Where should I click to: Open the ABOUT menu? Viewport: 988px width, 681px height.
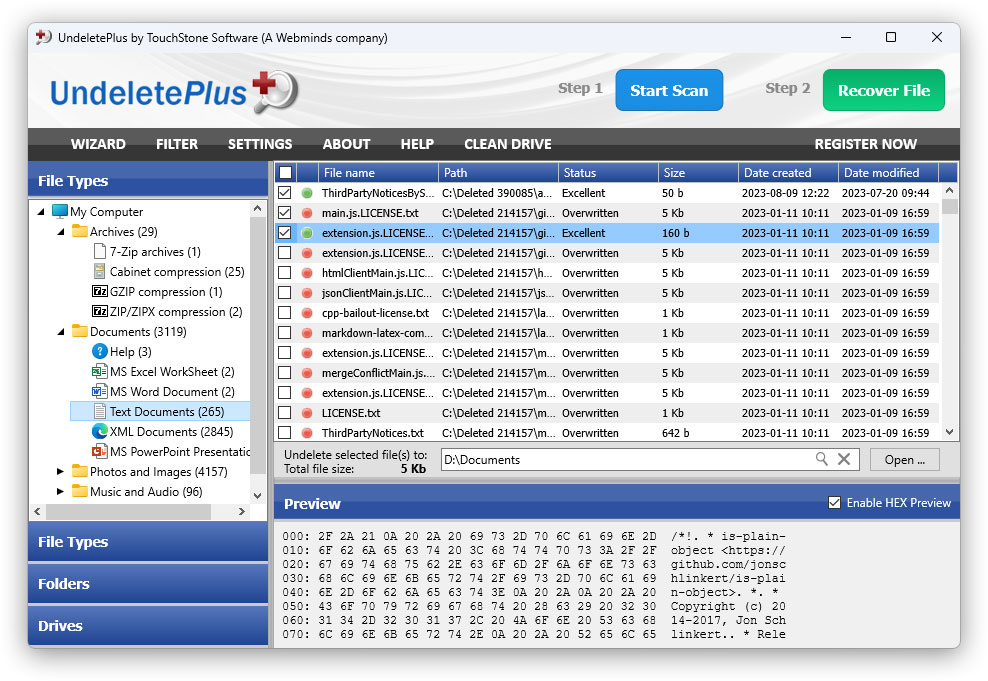(347, 144)
